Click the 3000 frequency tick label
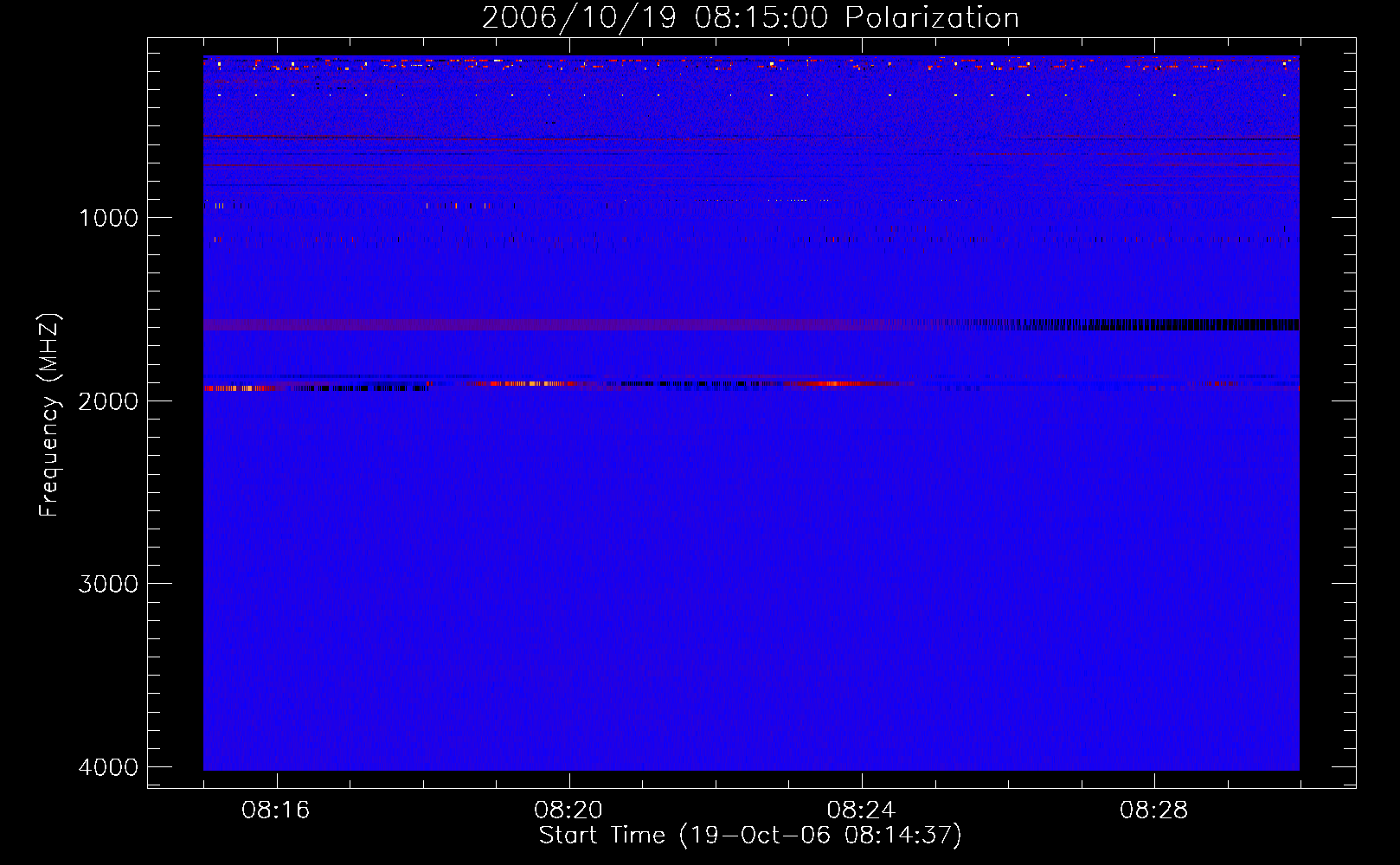Screen dimensions: 1400x865 tap(108, 584)
